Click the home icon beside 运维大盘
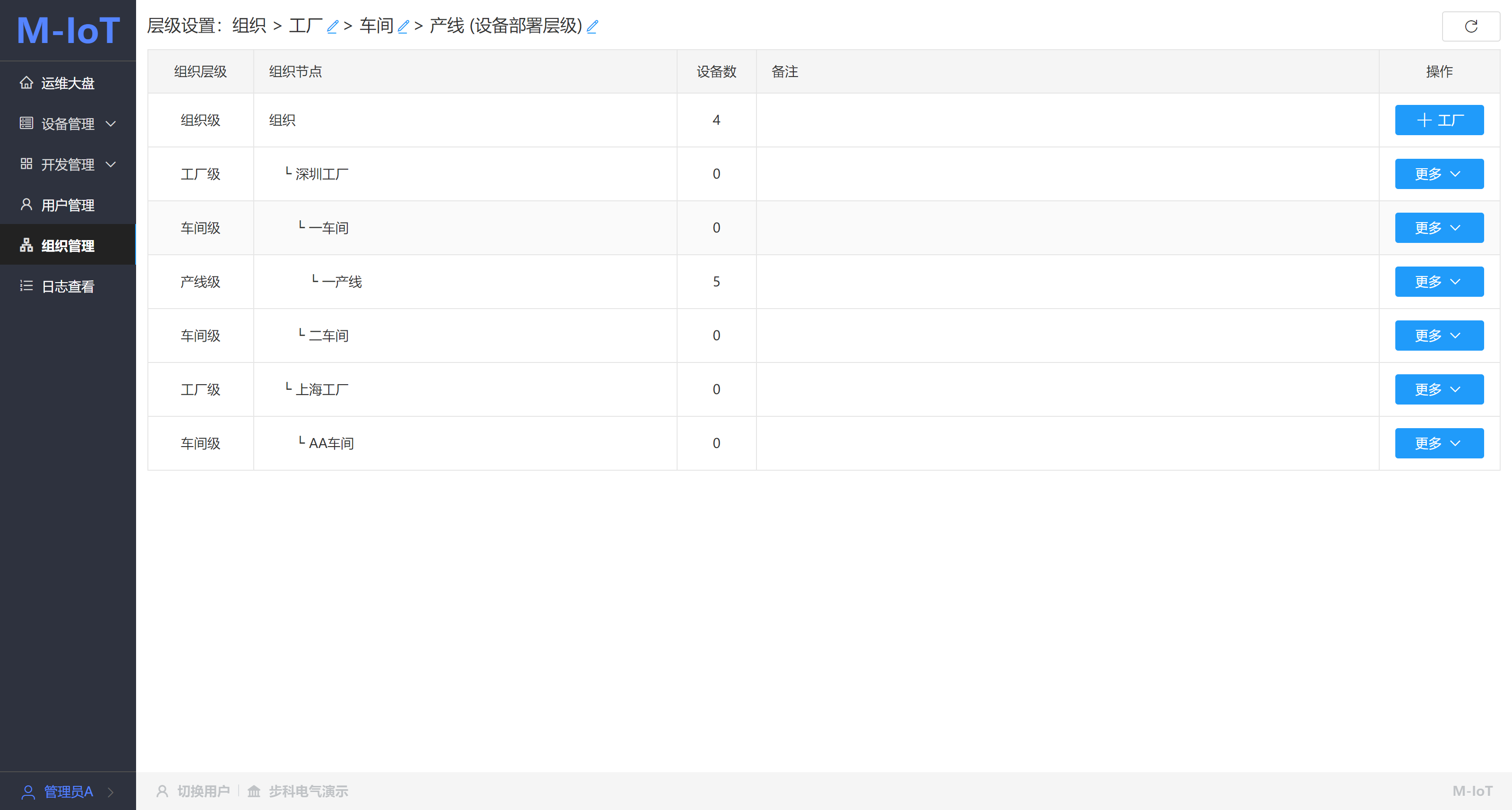 pos(26,83)
